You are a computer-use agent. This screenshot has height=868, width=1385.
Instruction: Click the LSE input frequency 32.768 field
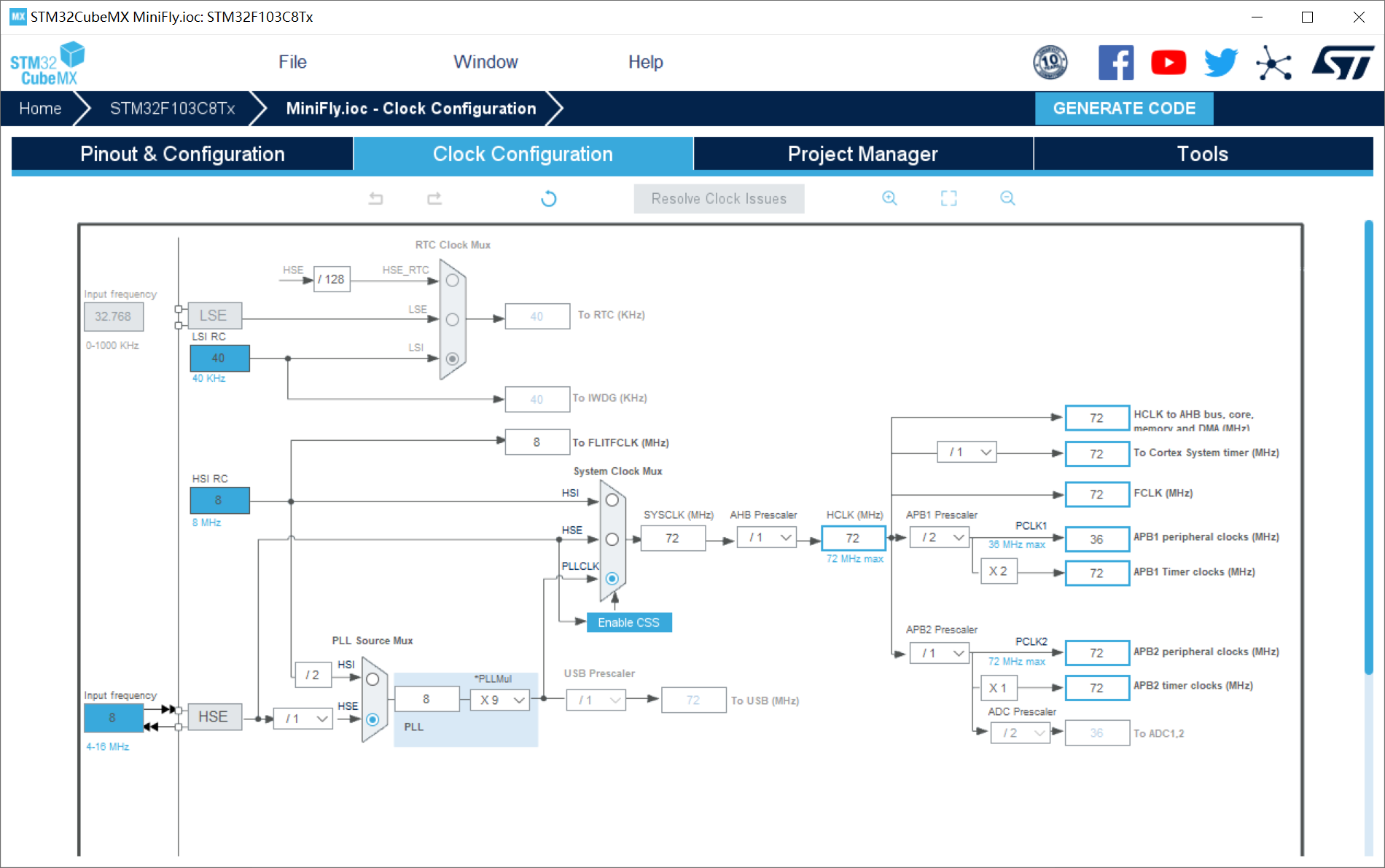coord(114,316)
